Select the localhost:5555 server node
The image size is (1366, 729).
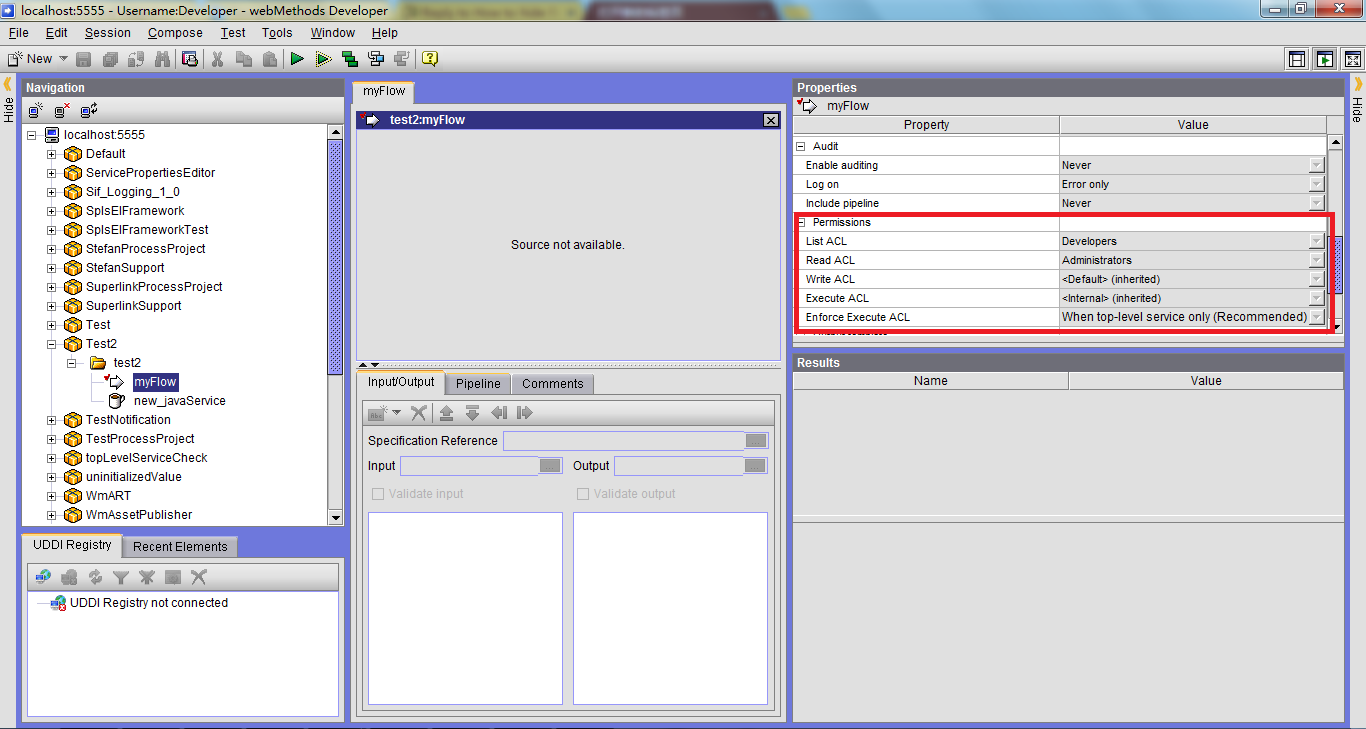[104, 135]
